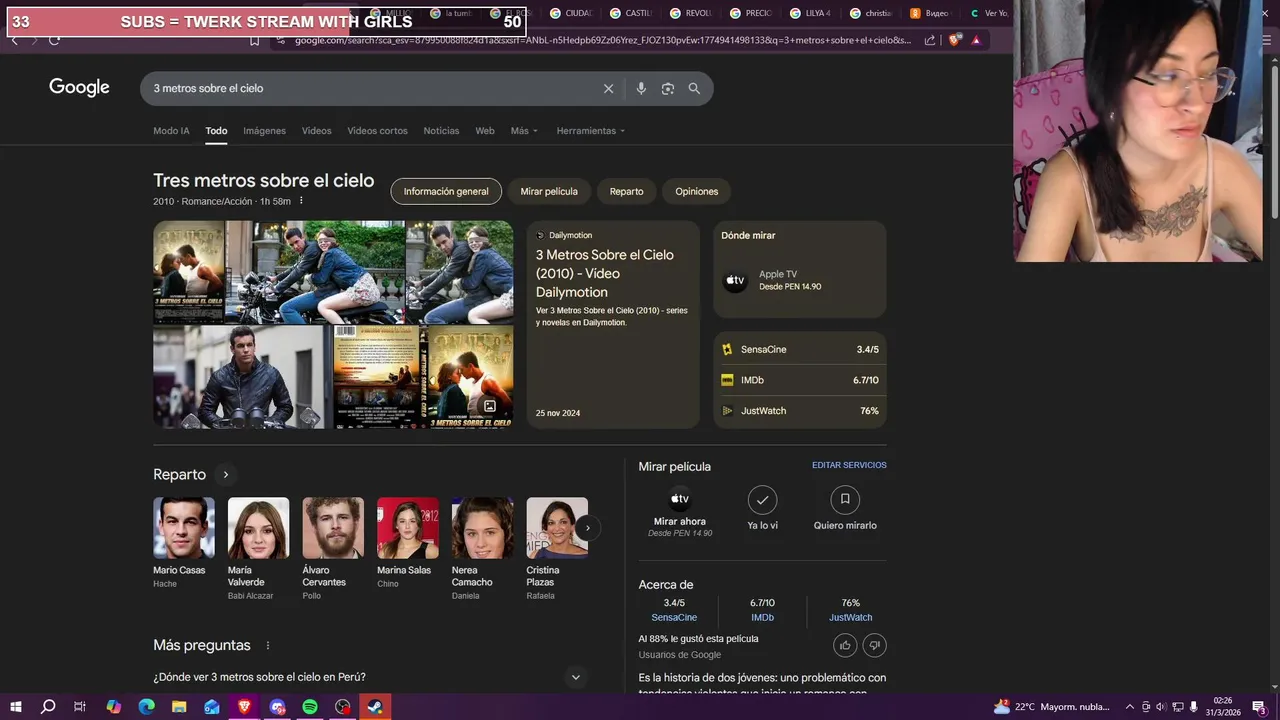Switch to the Videos tab
Viewport: 1280px width, 720px height.
317,131
